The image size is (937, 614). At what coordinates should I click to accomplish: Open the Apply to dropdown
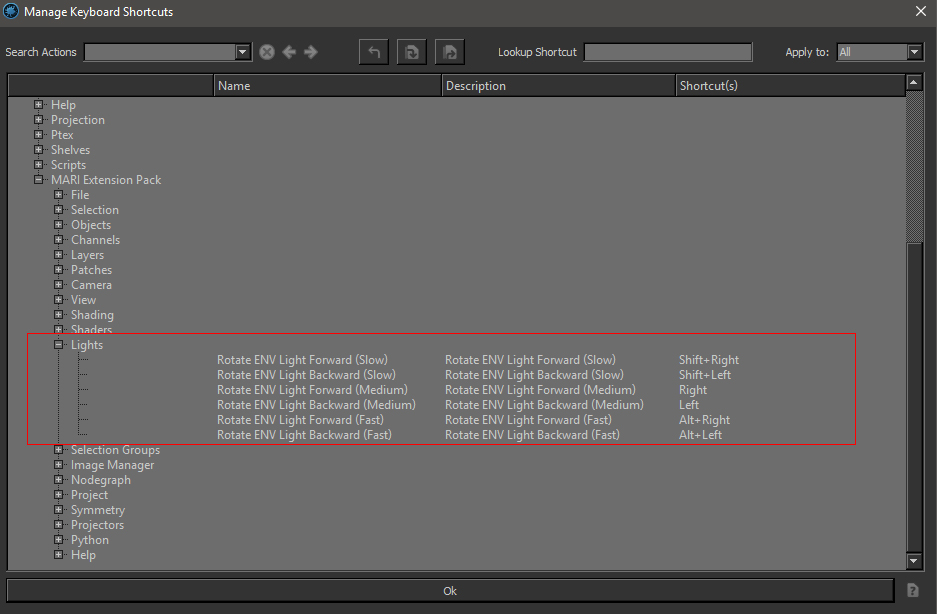pyautogui.click(x=914, y=52)
